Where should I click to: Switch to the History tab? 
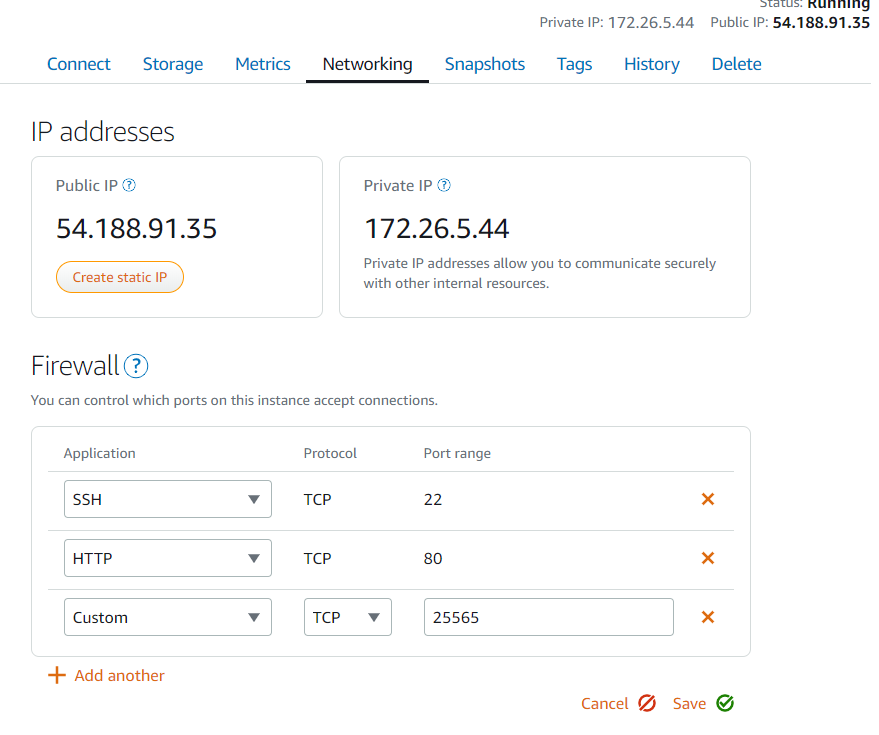point(652,64)
